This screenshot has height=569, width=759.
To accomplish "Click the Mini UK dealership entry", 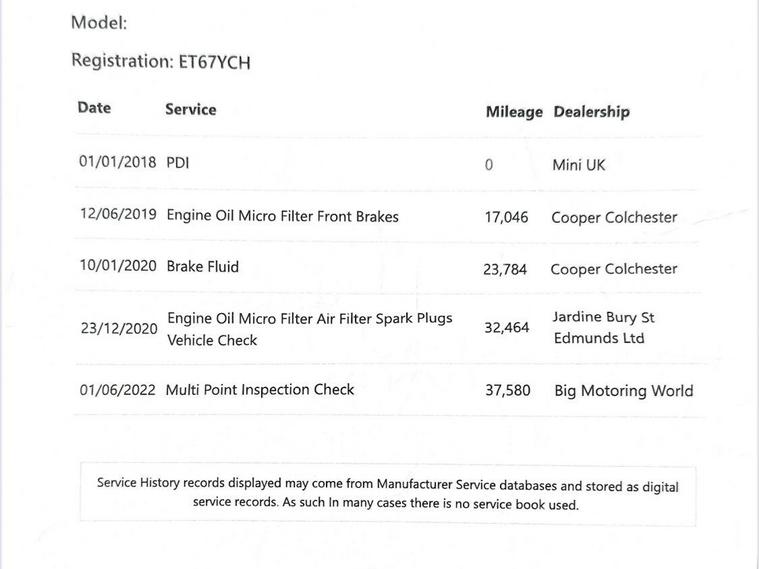I will [x=578, y=165].
